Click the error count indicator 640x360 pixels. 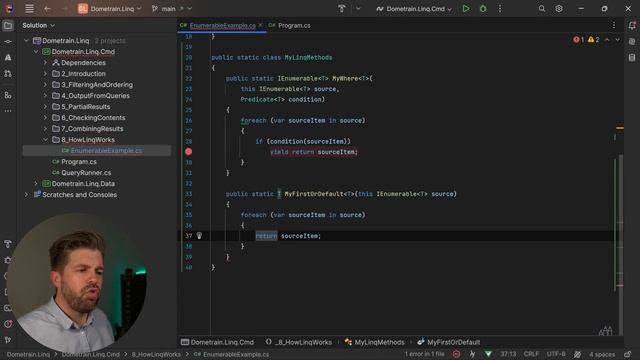[578, 40]
